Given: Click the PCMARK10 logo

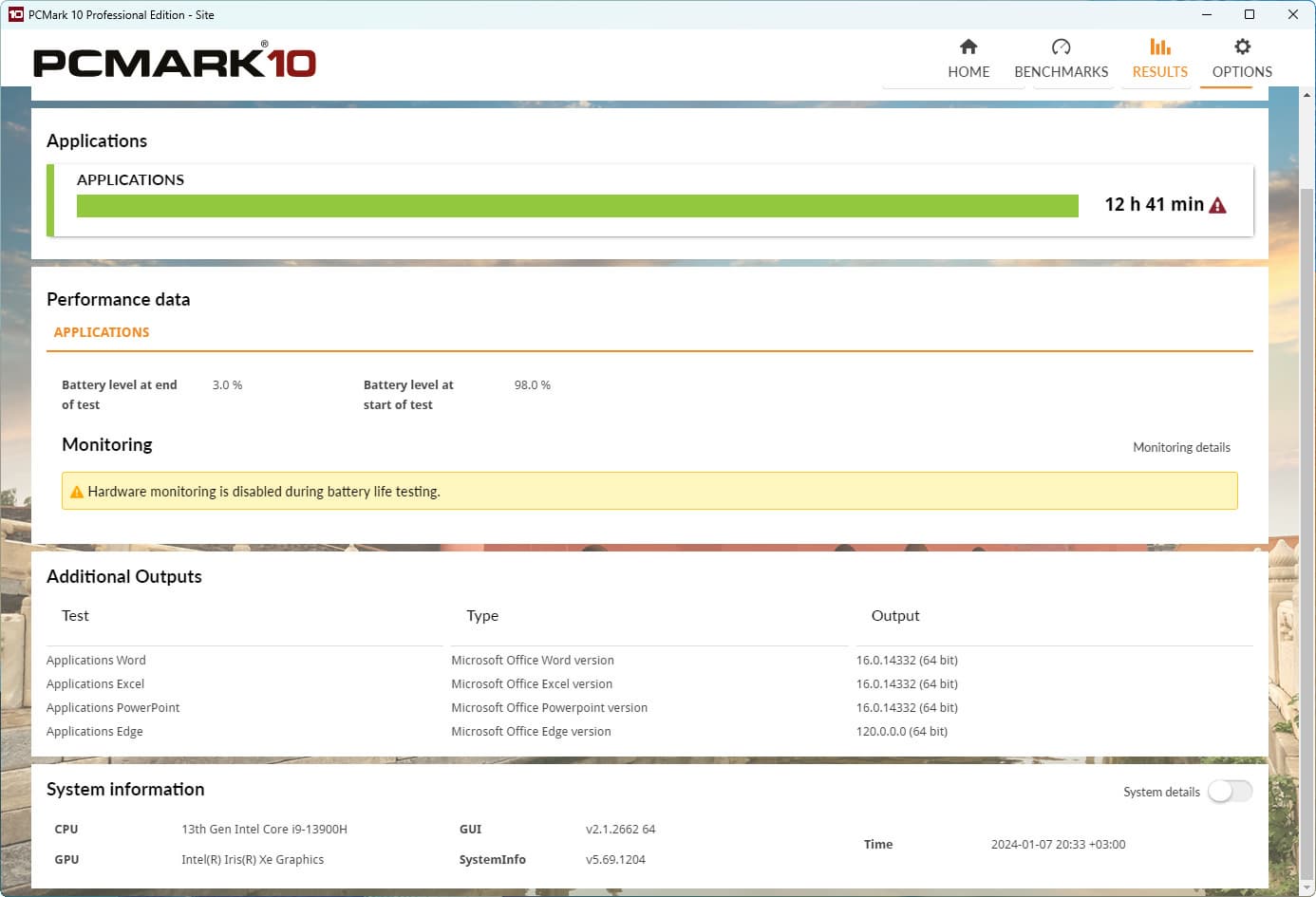Looking at the screenshot, I should 175,62.
